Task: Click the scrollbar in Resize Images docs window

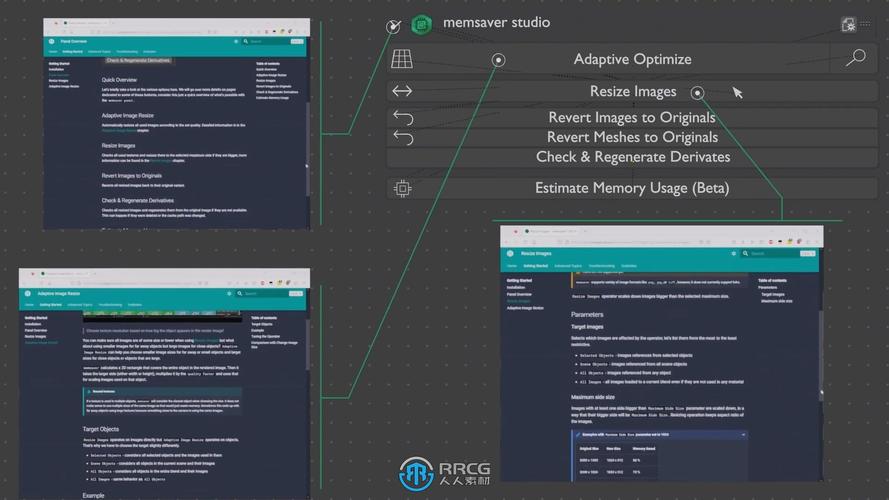Action: [821, 355]
